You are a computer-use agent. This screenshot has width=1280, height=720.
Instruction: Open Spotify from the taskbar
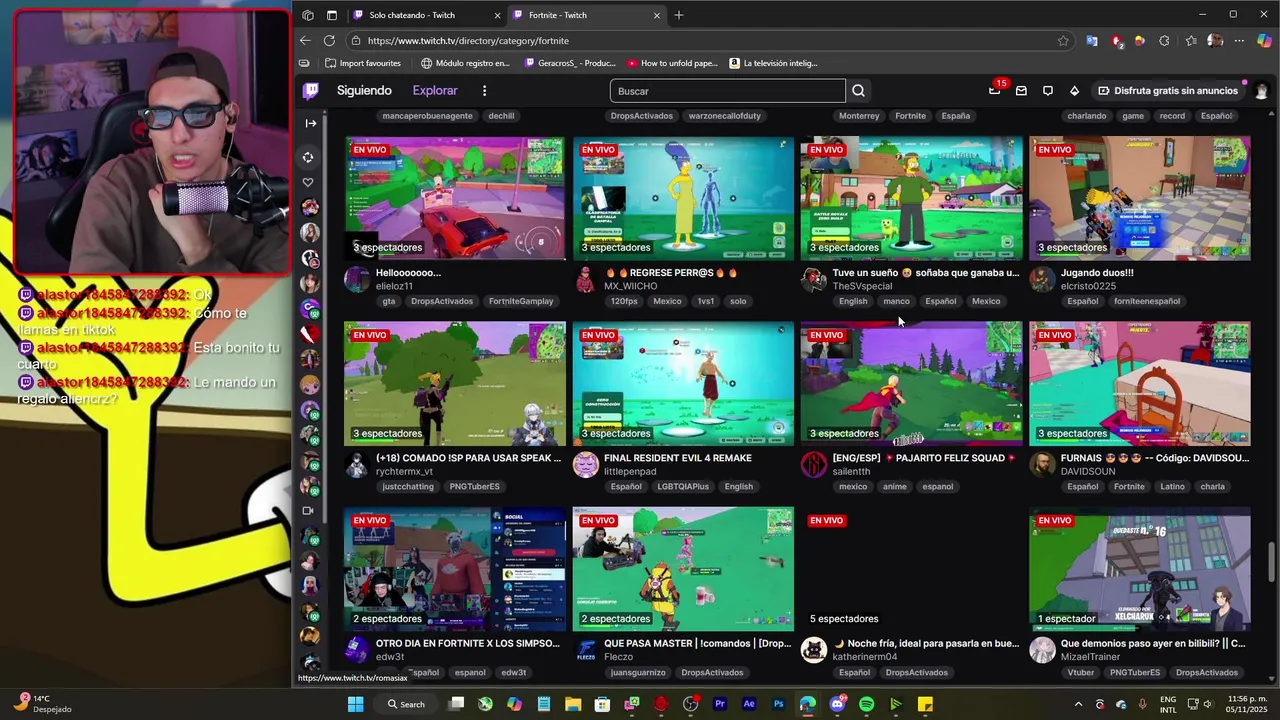pyautogui.click(x=866, y=705)
